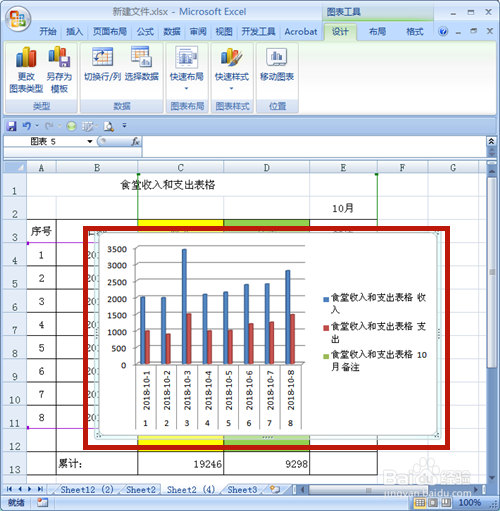Select the 设计 chart tools tab
Image resolution: width=500 pixels, height=511 pixels.
tap(340, 32)
